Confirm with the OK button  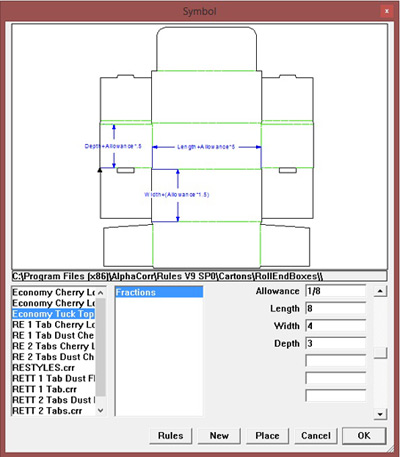pyautogui.click(x=364, y=436)
